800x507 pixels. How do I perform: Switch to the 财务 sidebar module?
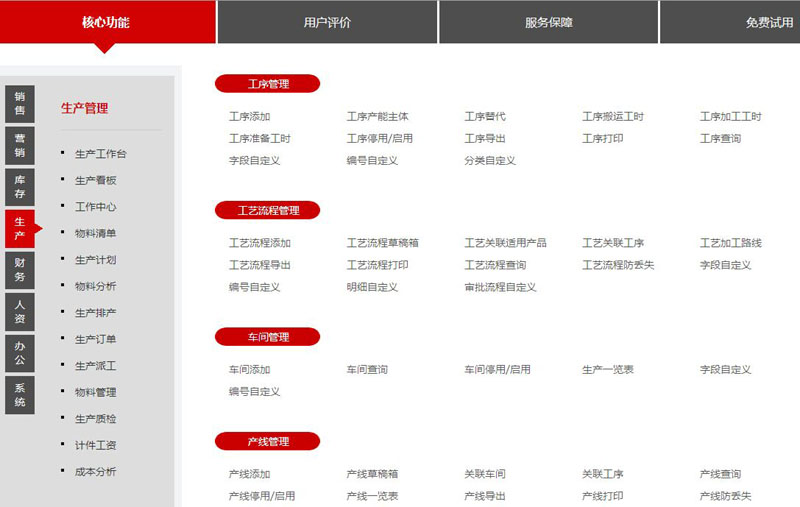pos(20,269)
